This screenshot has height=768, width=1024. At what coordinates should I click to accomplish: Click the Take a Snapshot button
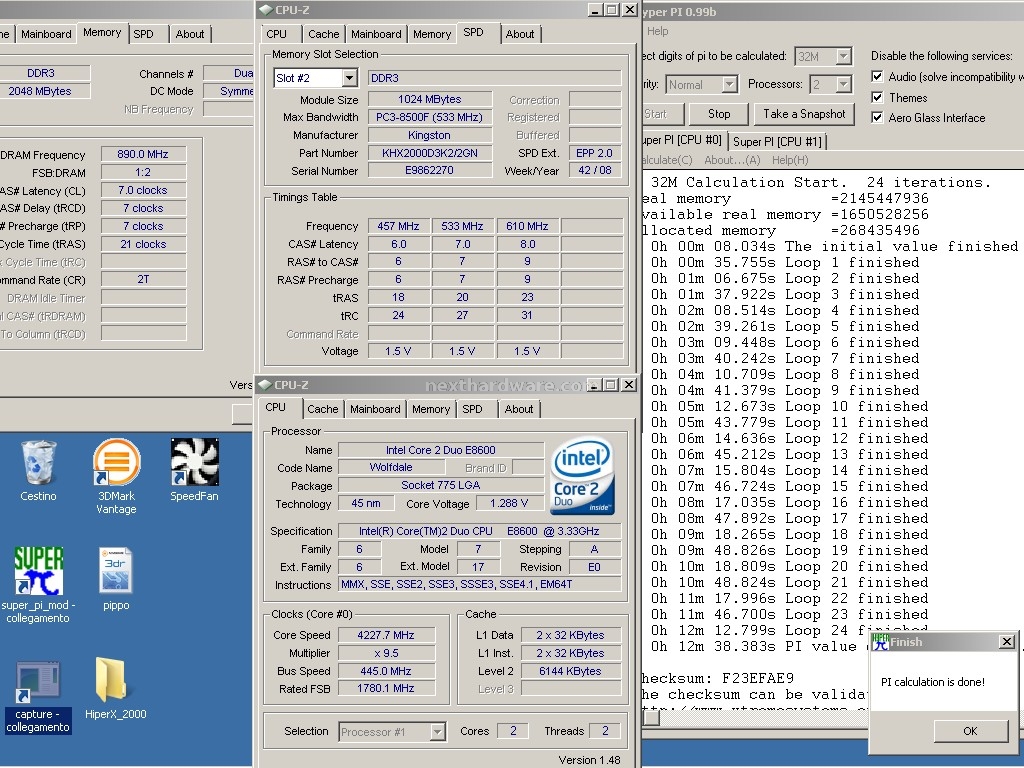click(804, 114)
